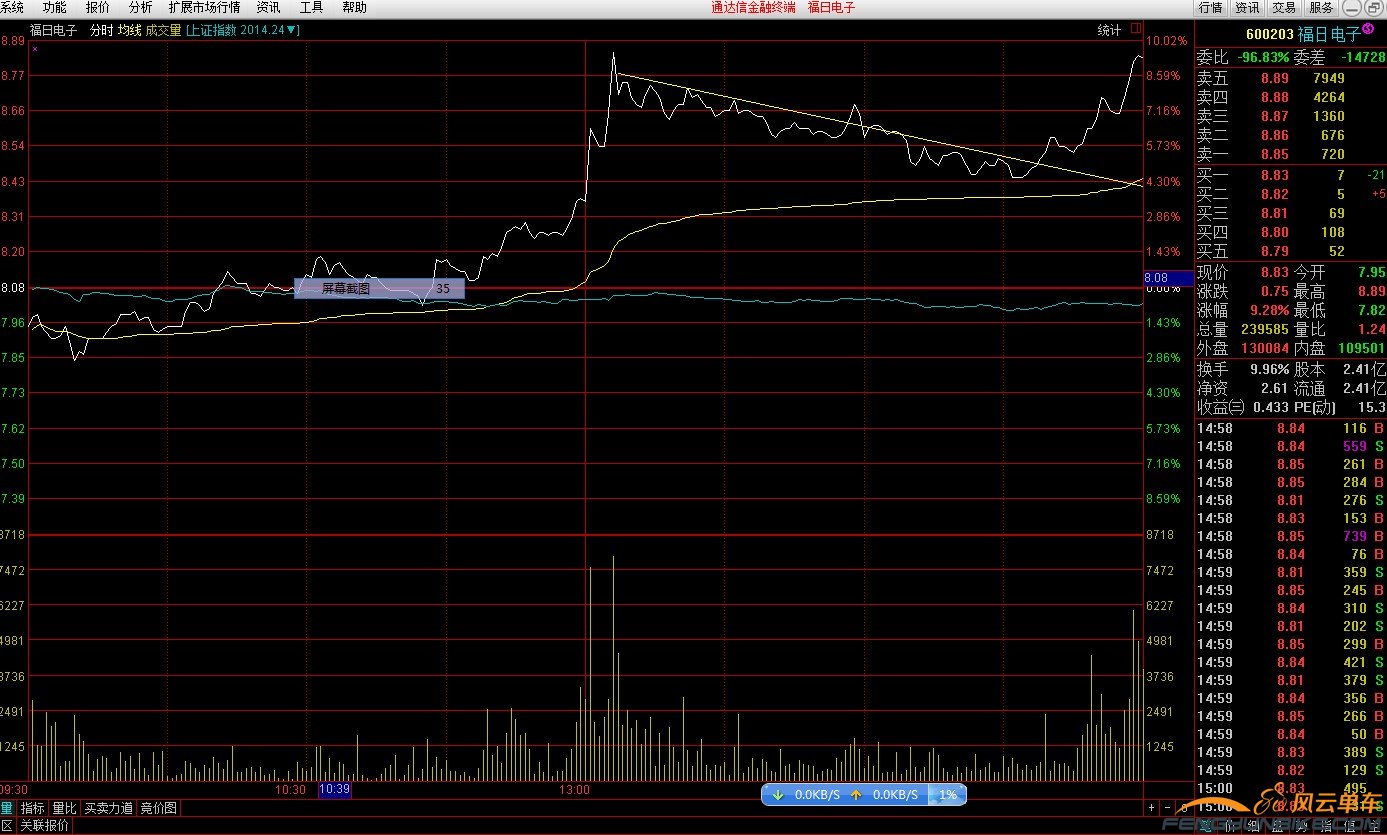Click the 10:39 time marker on axis
Image resolution: width=1387 pixels, height=835 pixels.
click(x=334, y=790)
